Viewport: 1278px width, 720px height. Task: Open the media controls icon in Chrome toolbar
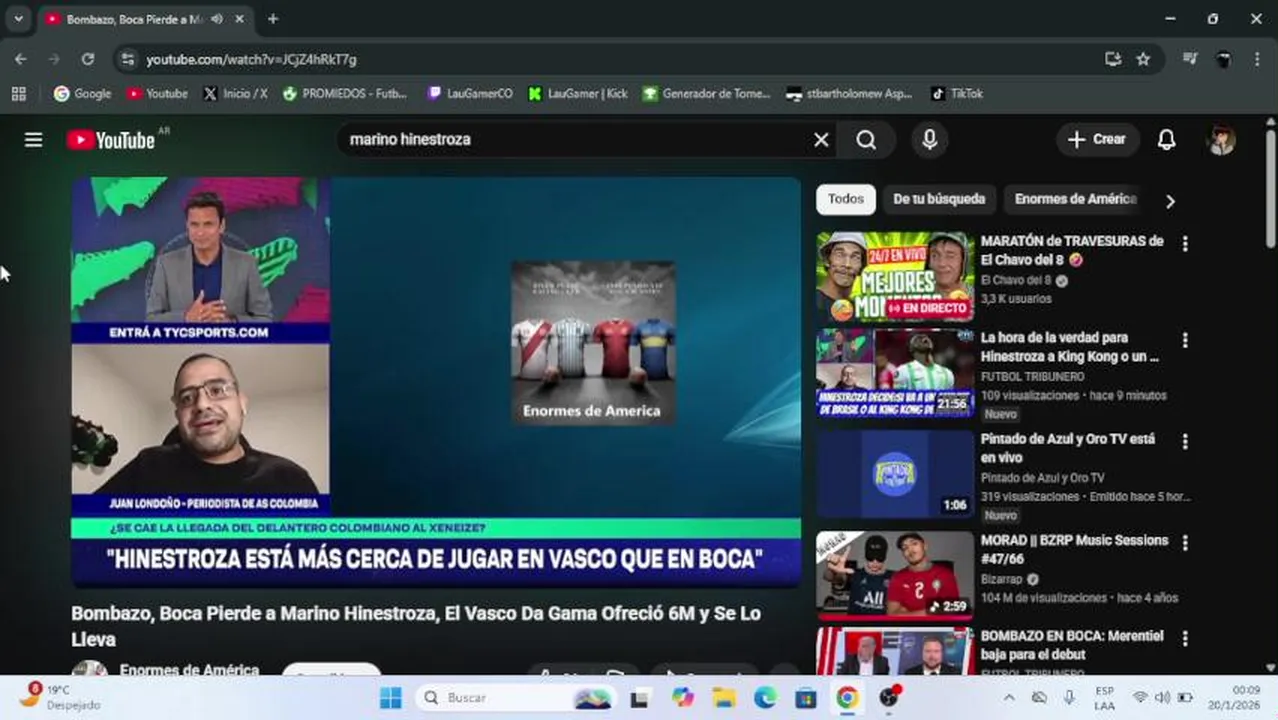[x=1189, y=59]
